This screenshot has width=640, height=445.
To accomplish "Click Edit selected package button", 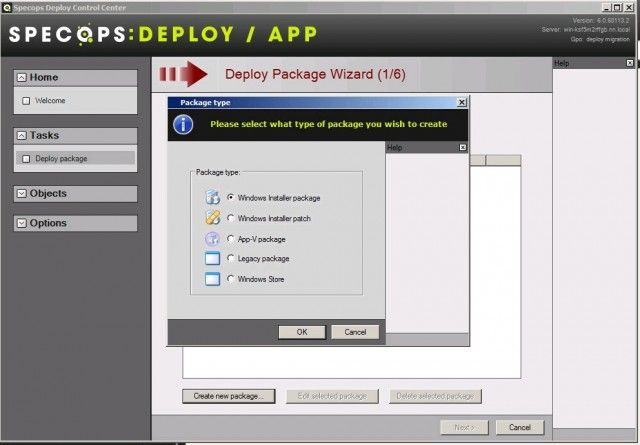I will click(x=332, y=396).
